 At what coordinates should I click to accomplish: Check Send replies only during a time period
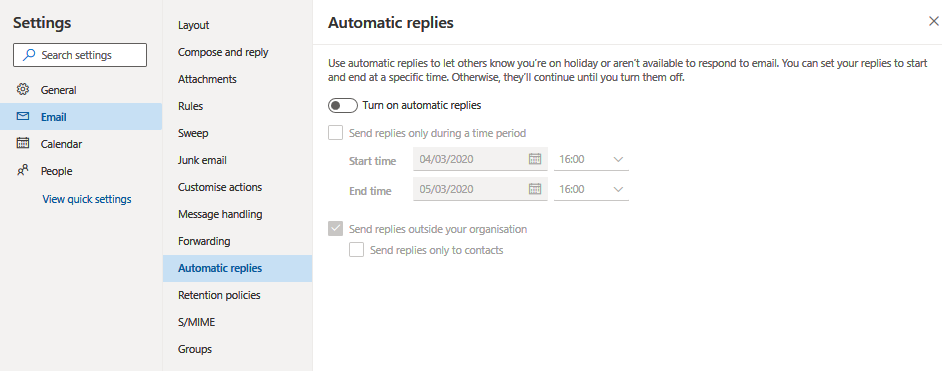click(x=335, y=133)
